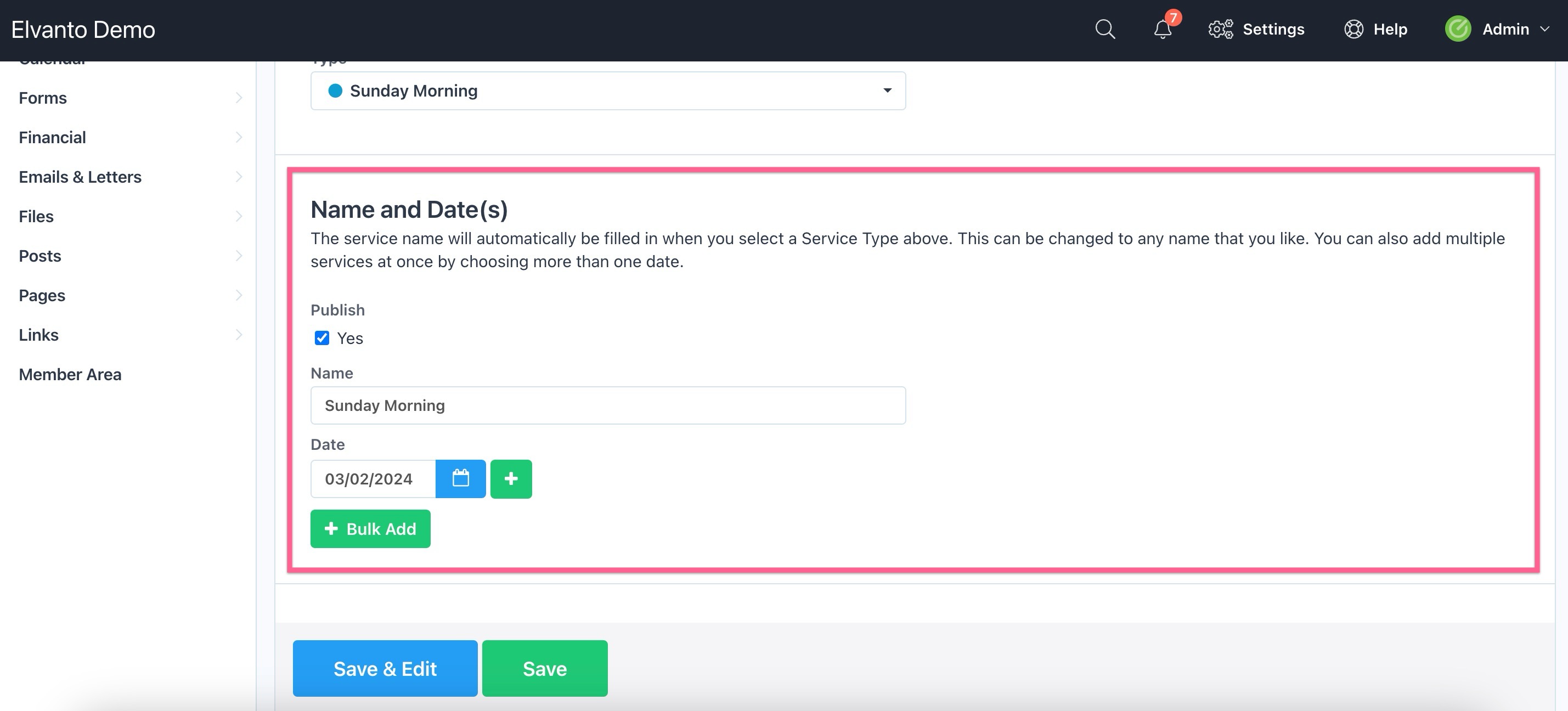The width and height of the screenshot is (1568, 711).
Task: Open Files in the sidebar
Action: 36,217
